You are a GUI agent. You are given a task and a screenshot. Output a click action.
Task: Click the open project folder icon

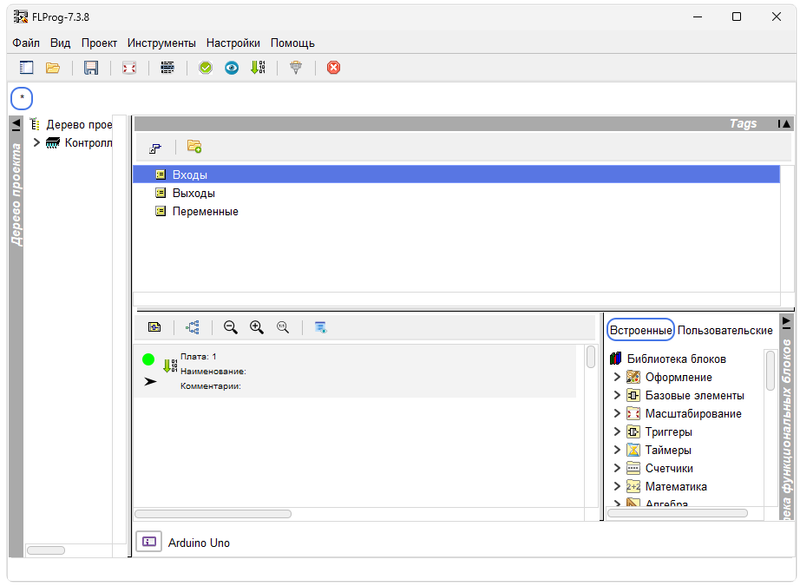click(x=53, y=68)
